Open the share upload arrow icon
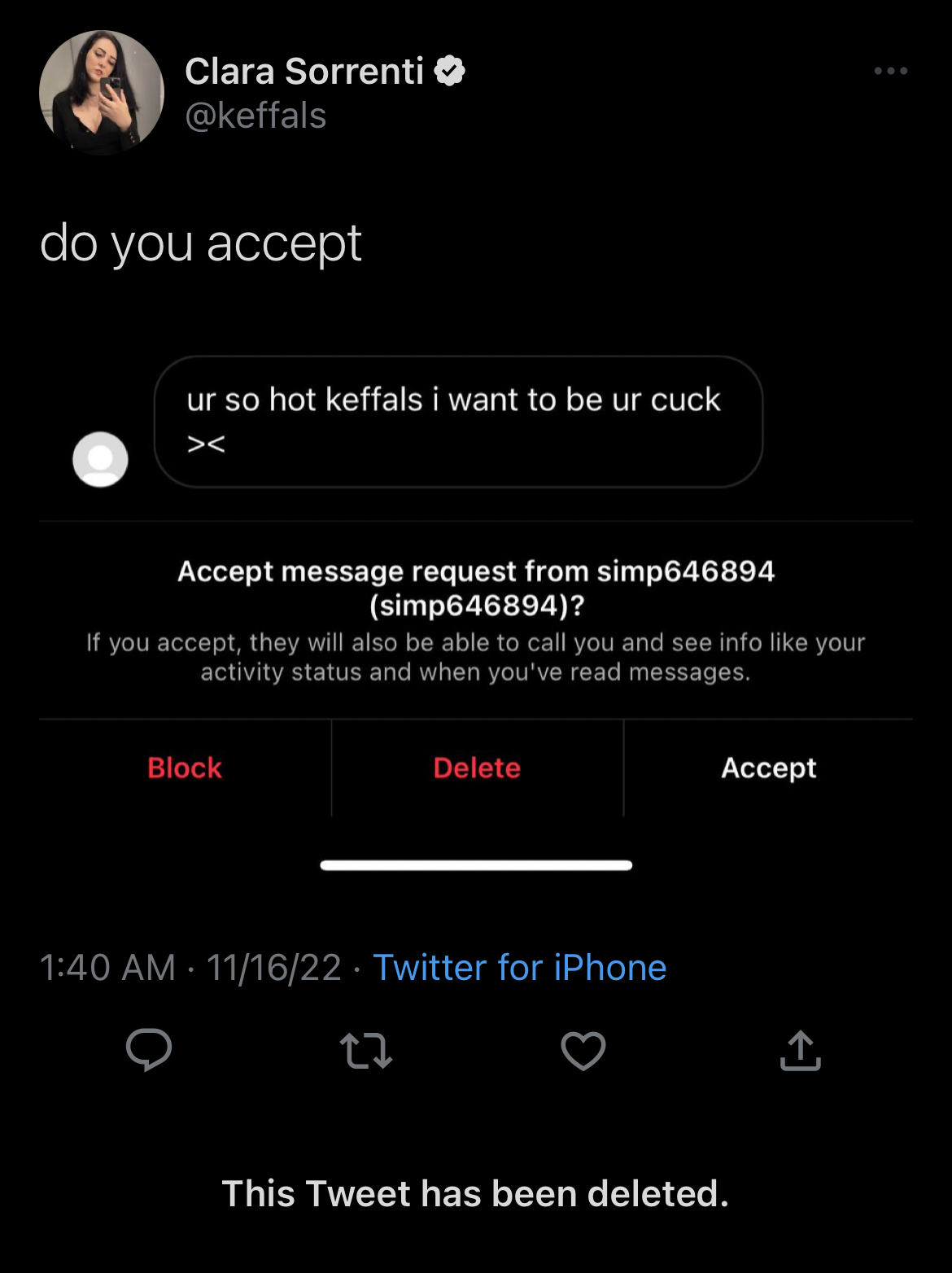This screenshot has width=952, height=1273. [801, 1050]
